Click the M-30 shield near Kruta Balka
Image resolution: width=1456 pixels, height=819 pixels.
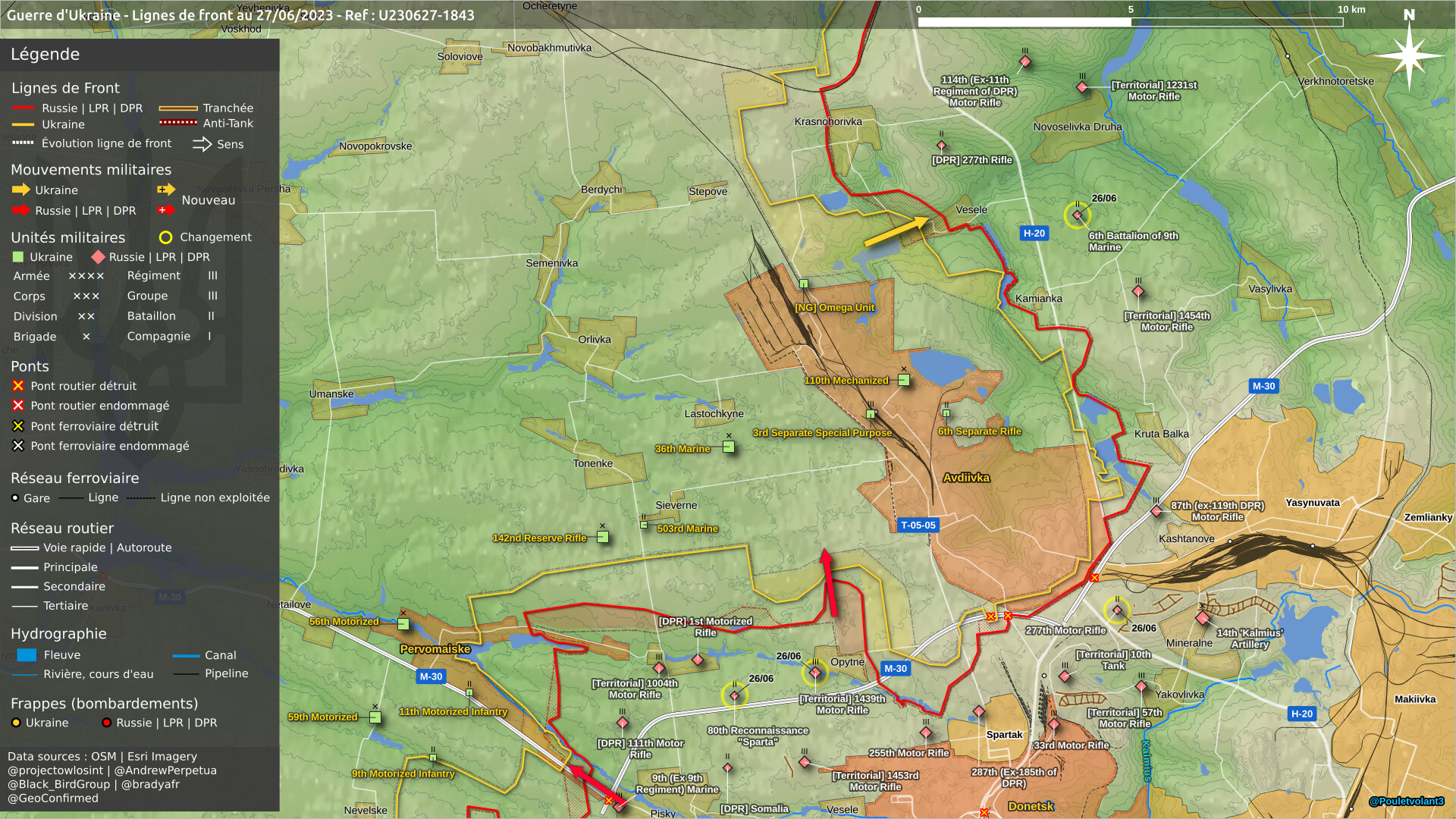tap(1263, 386)
